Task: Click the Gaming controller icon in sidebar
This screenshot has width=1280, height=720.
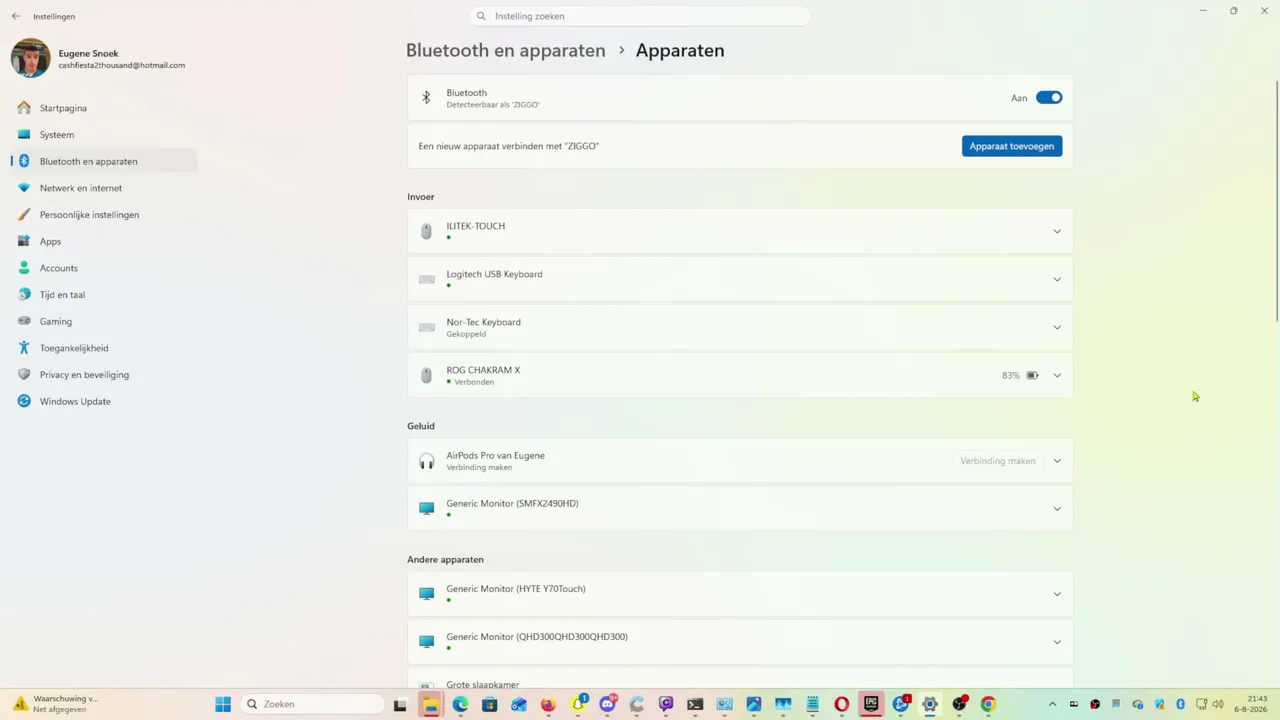Action: [24, 321]
